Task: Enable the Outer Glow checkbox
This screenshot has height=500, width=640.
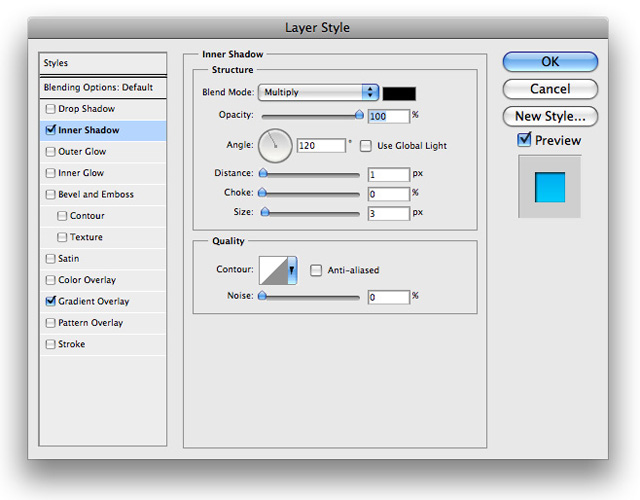Action: [51, 152]
